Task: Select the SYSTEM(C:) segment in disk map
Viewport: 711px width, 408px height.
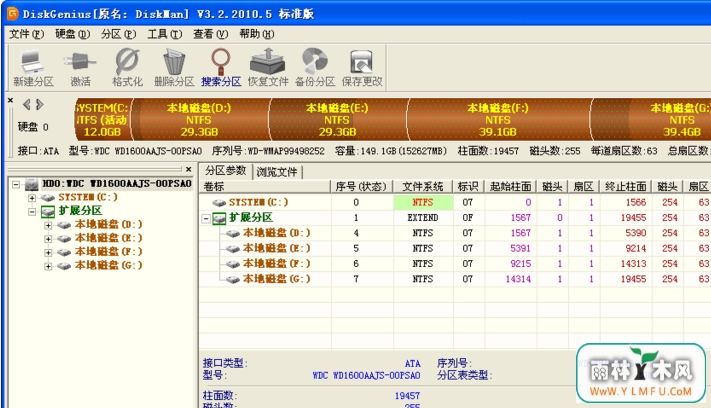Action: 102,120
